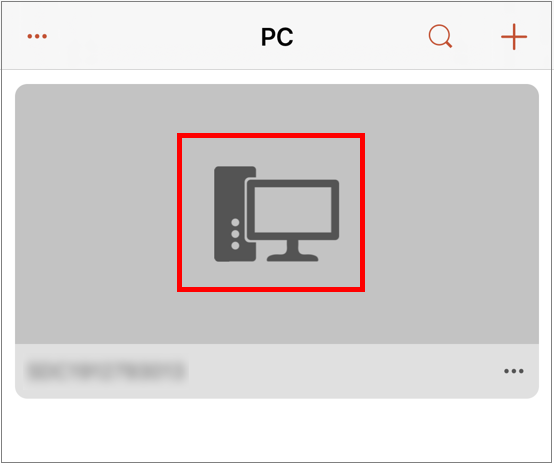Viewport: 554px width, 465px height.
Task: Click the light gray card footer bar
Action: (x=277, y=371)
